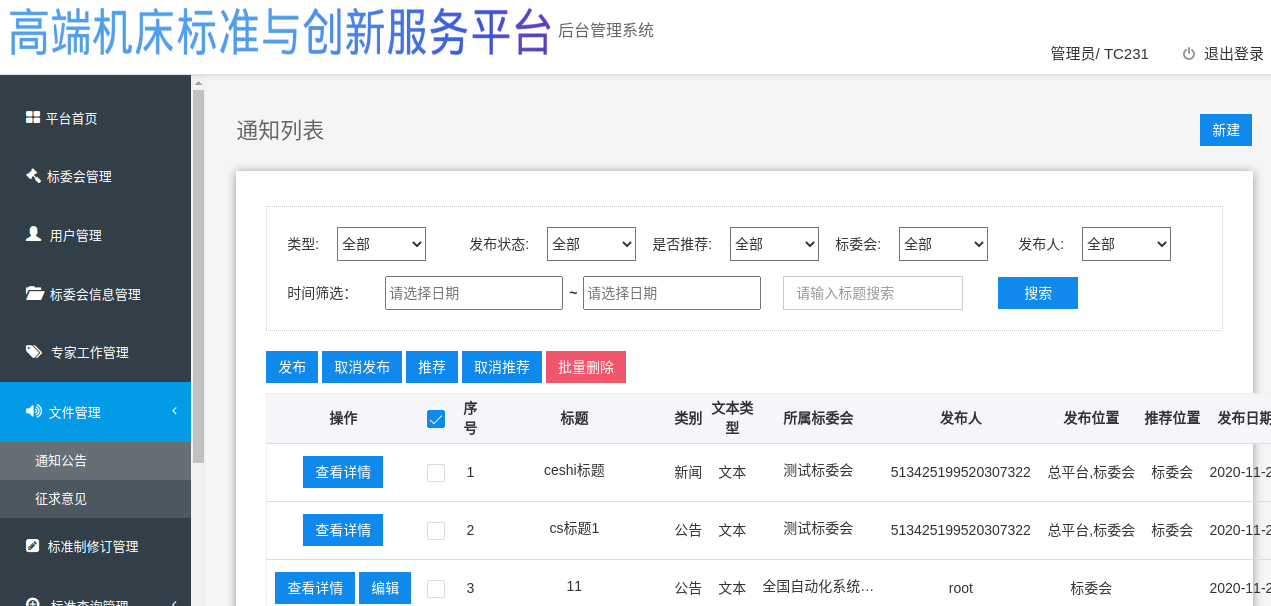
Task: Uncheck the select-all checkbox in table header
Action: pos(436,419)
